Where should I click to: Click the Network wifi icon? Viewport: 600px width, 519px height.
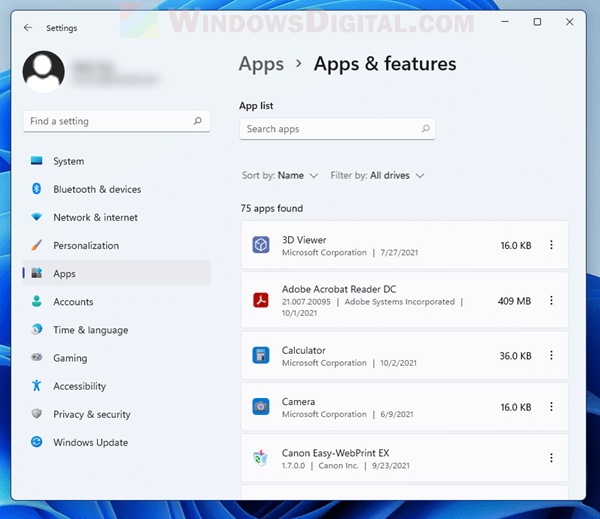coord(37,217)
